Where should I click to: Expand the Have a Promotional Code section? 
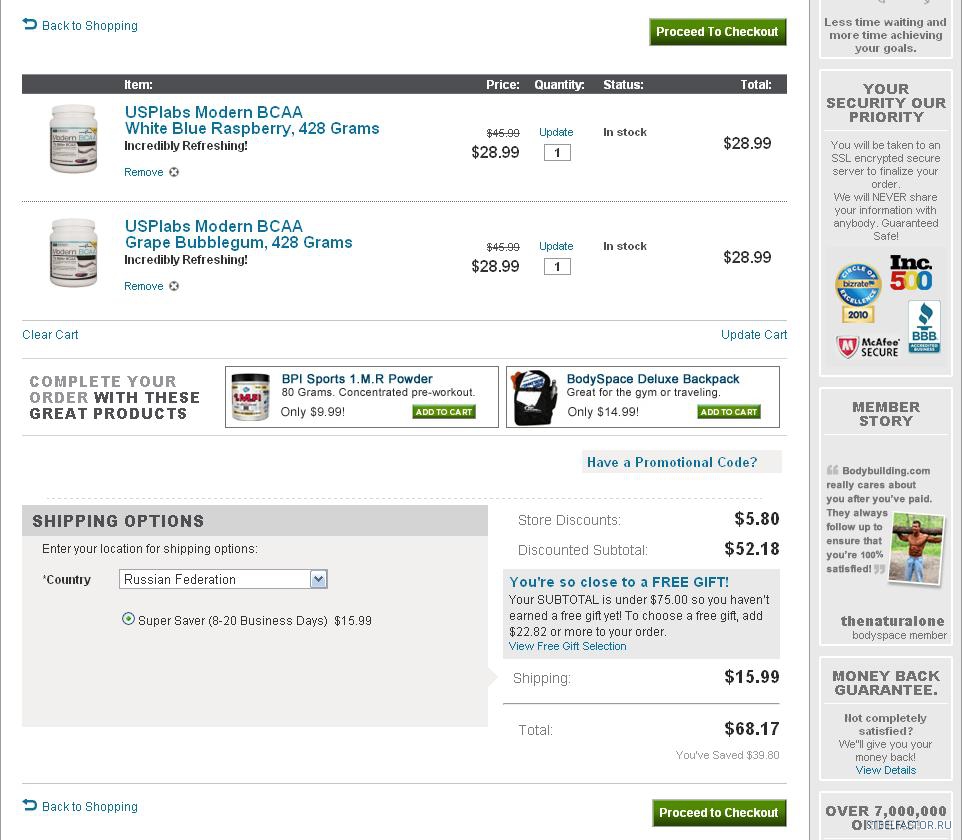pyautogui.click(x=671, y=462)
